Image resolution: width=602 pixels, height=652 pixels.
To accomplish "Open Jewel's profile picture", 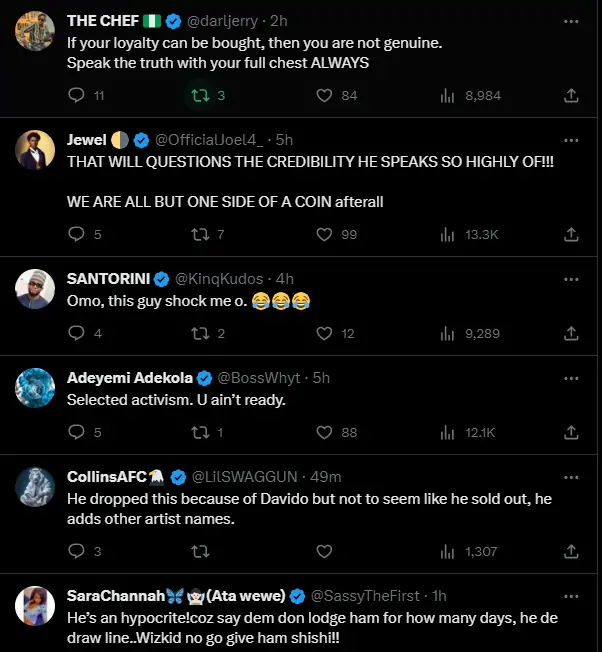I will coord(35,150).
